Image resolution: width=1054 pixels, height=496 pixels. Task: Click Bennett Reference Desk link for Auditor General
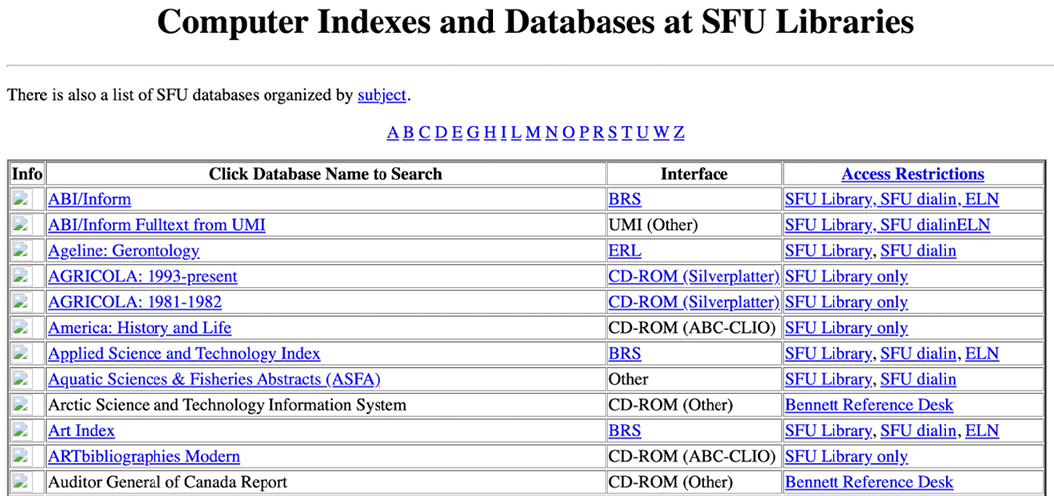[869, 481]
